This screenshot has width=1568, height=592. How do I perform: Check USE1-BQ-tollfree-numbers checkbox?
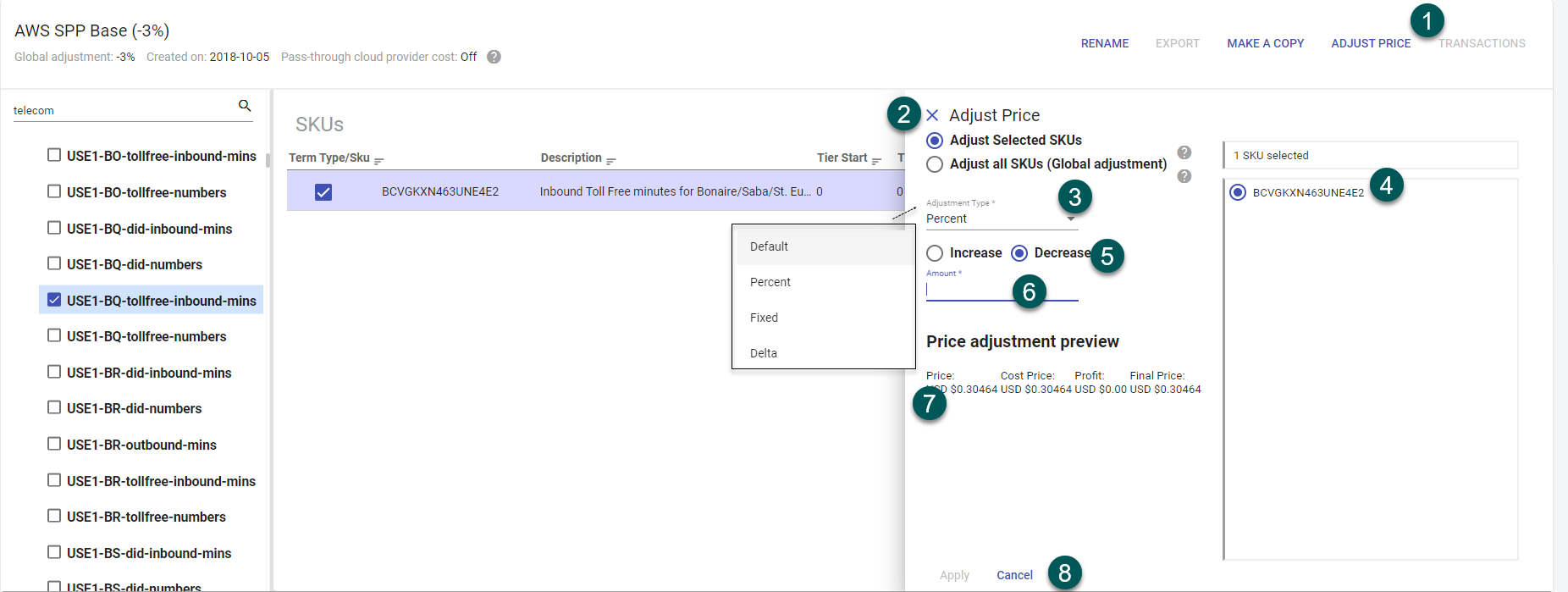pos(54,335)
